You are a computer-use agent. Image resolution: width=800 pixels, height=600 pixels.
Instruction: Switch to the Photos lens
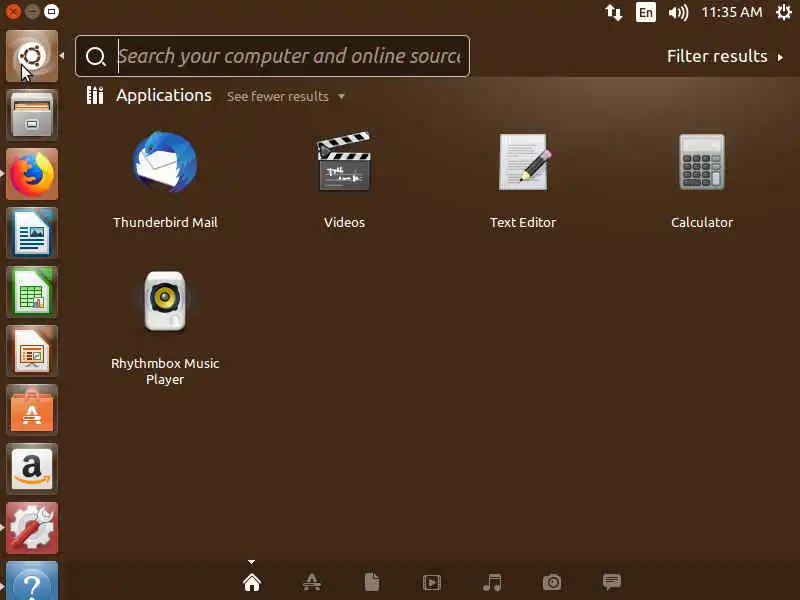point(552,582)
